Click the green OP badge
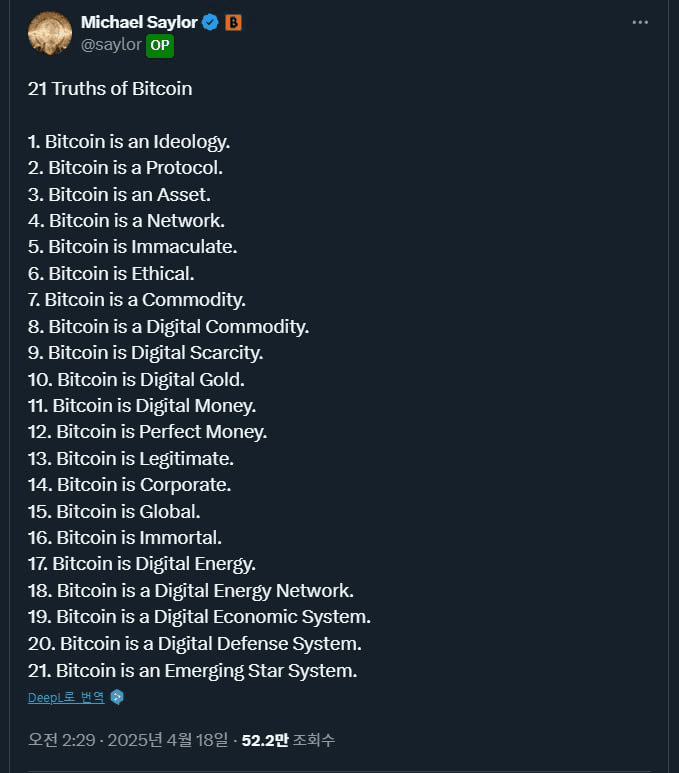This screenshot has height=773, width=679. (x=160, y=45)
